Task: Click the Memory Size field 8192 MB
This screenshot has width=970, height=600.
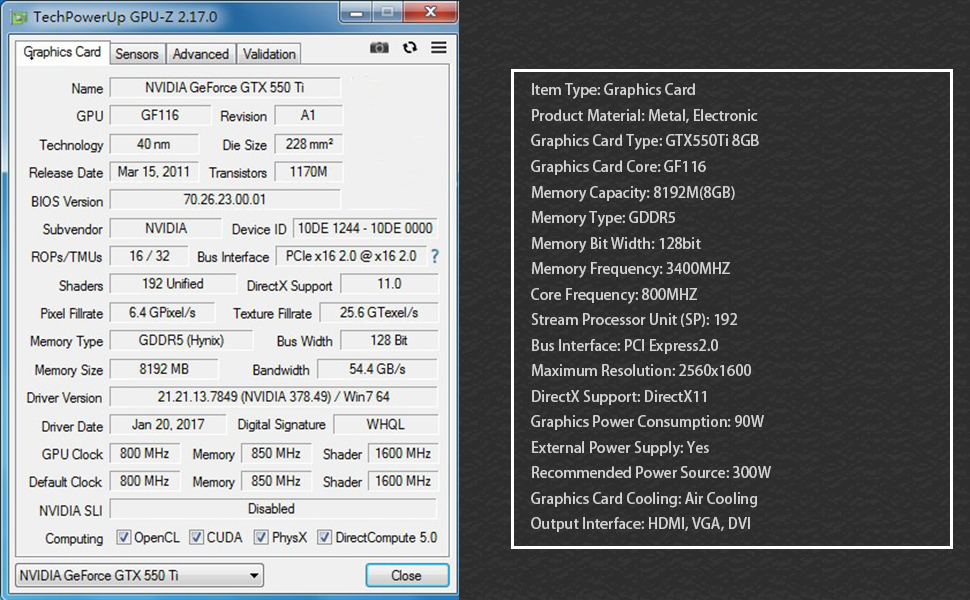Action: (x=164, y=369)
